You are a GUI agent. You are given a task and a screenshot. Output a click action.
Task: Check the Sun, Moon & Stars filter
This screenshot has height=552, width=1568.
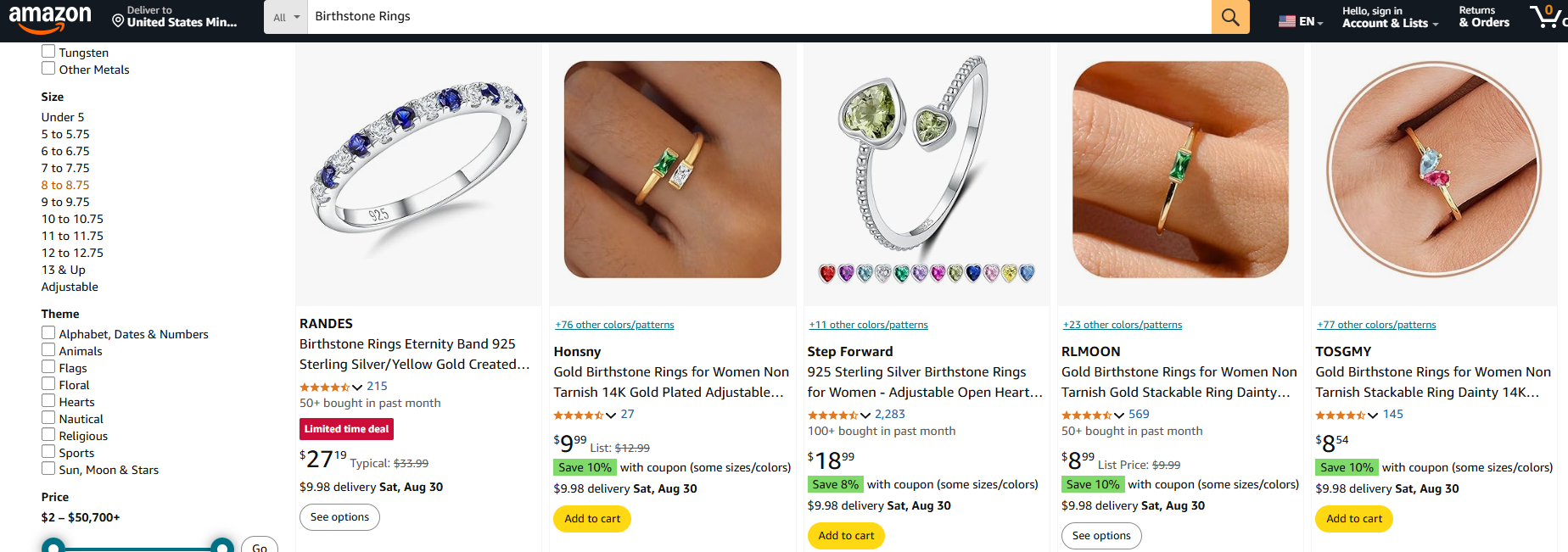pos(48,469)
